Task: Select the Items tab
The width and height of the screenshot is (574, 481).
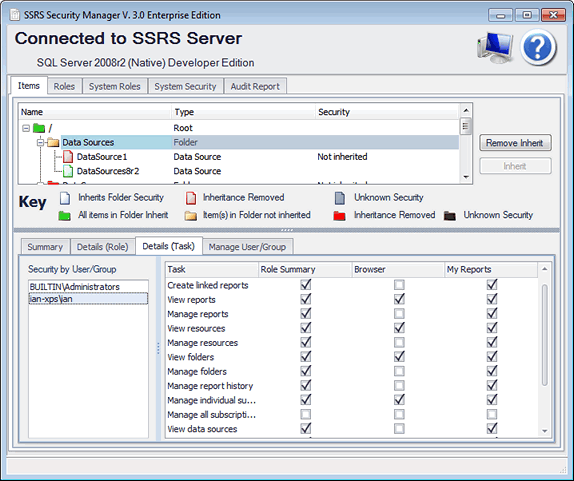Action: point(29,86)
